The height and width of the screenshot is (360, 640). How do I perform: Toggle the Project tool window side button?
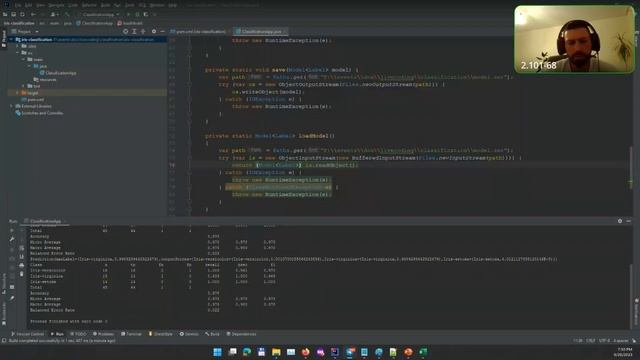click(4, 39)
